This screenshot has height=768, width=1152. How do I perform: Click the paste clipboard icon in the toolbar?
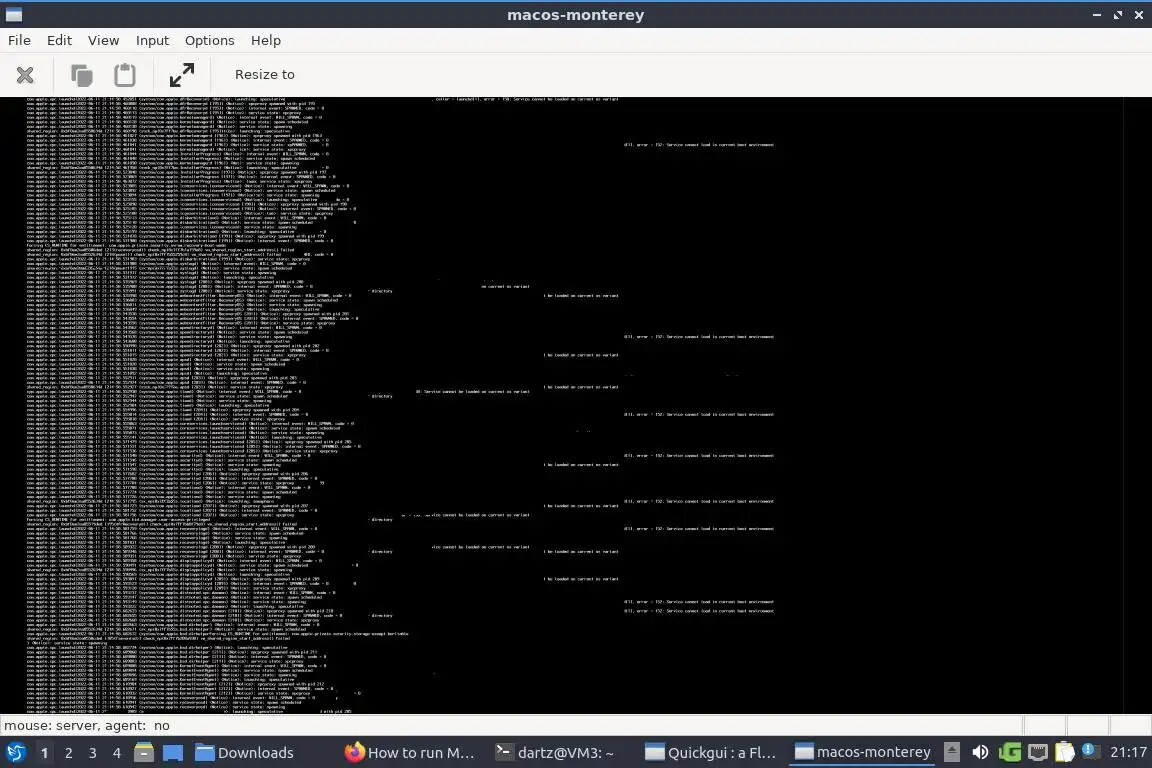point(125,75)
